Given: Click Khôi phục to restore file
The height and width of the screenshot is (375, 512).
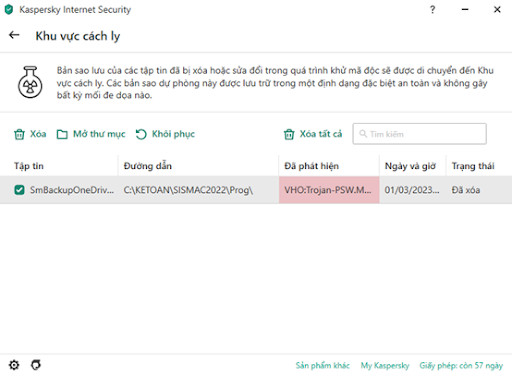Looking at the screenshot, I should [165, 134].
